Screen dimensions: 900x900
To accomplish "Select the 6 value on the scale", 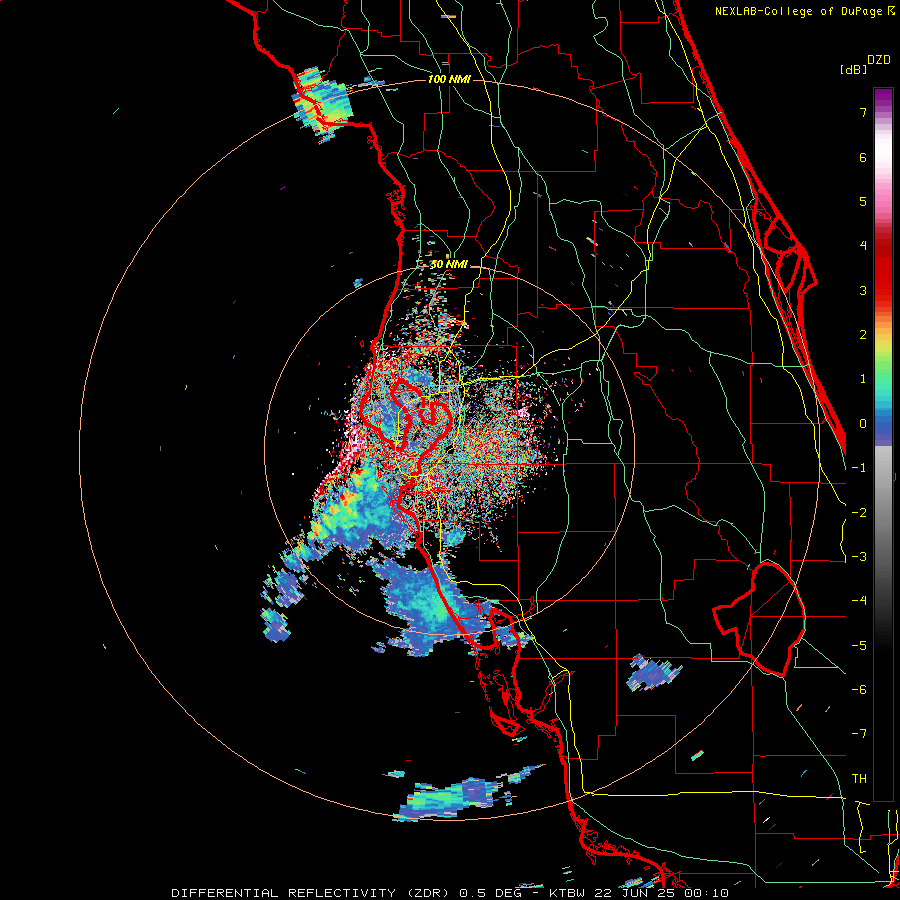I will pos(863,157).
